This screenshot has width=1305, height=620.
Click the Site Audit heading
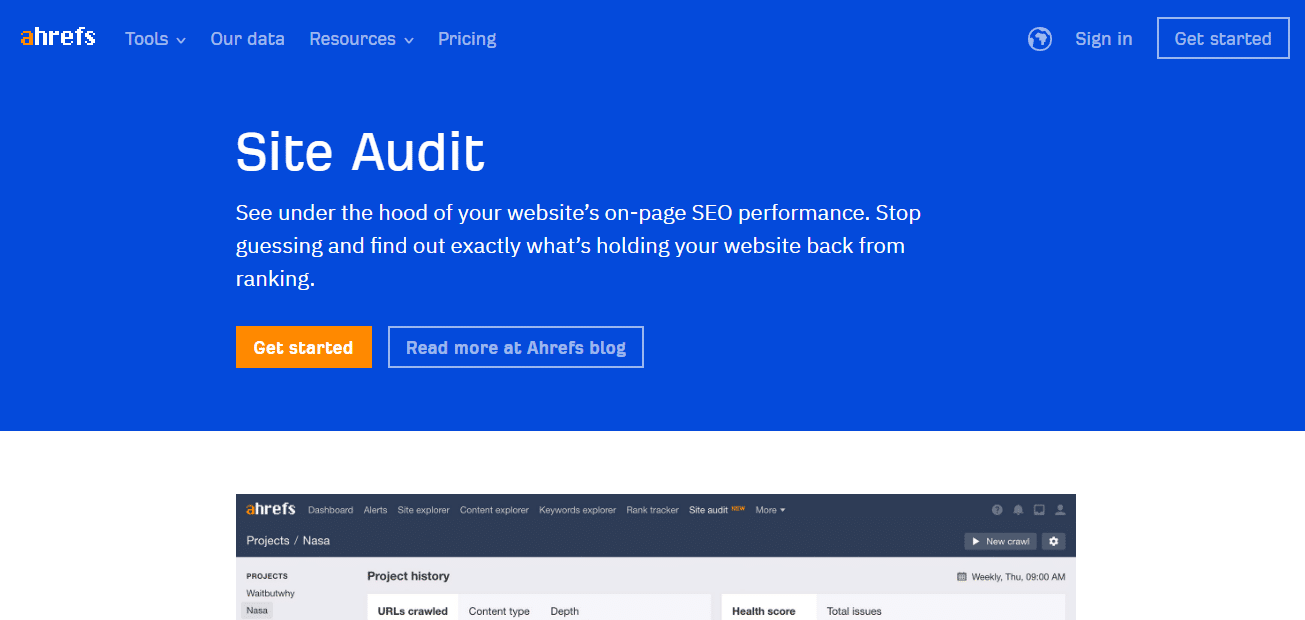point(360,152)
